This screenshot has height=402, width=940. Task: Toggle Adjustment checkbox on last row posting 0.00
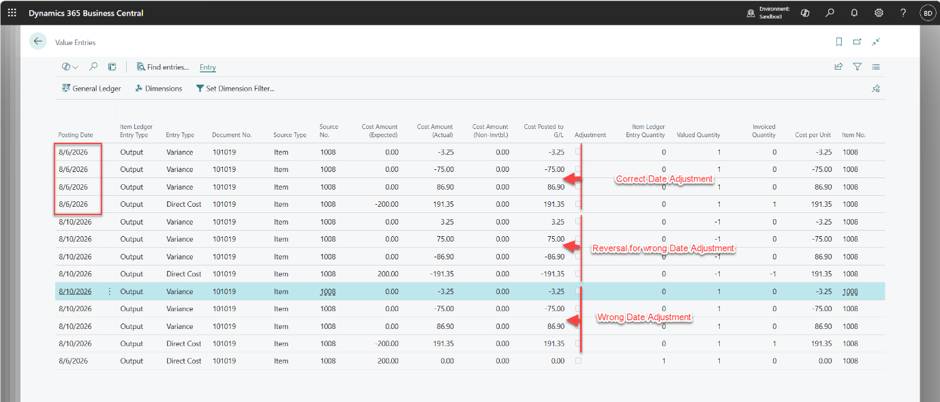[x=578, y=361]
